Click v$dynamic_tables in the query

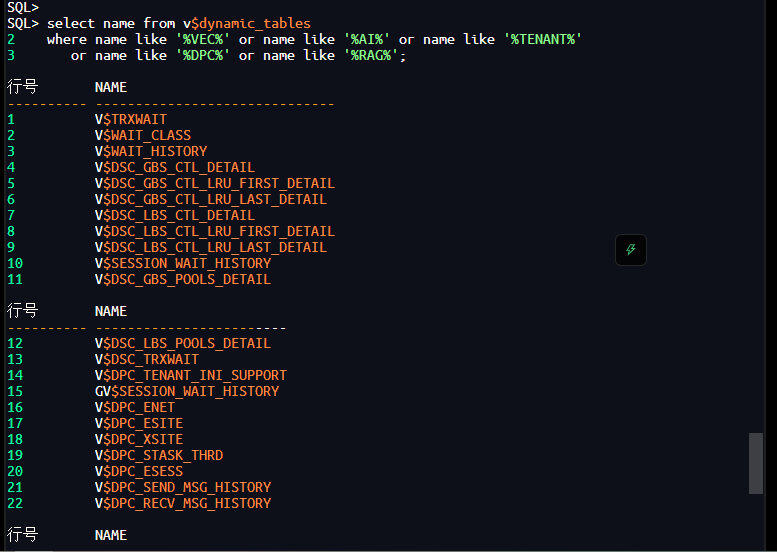pyautogui.click(x=247, y=23)
